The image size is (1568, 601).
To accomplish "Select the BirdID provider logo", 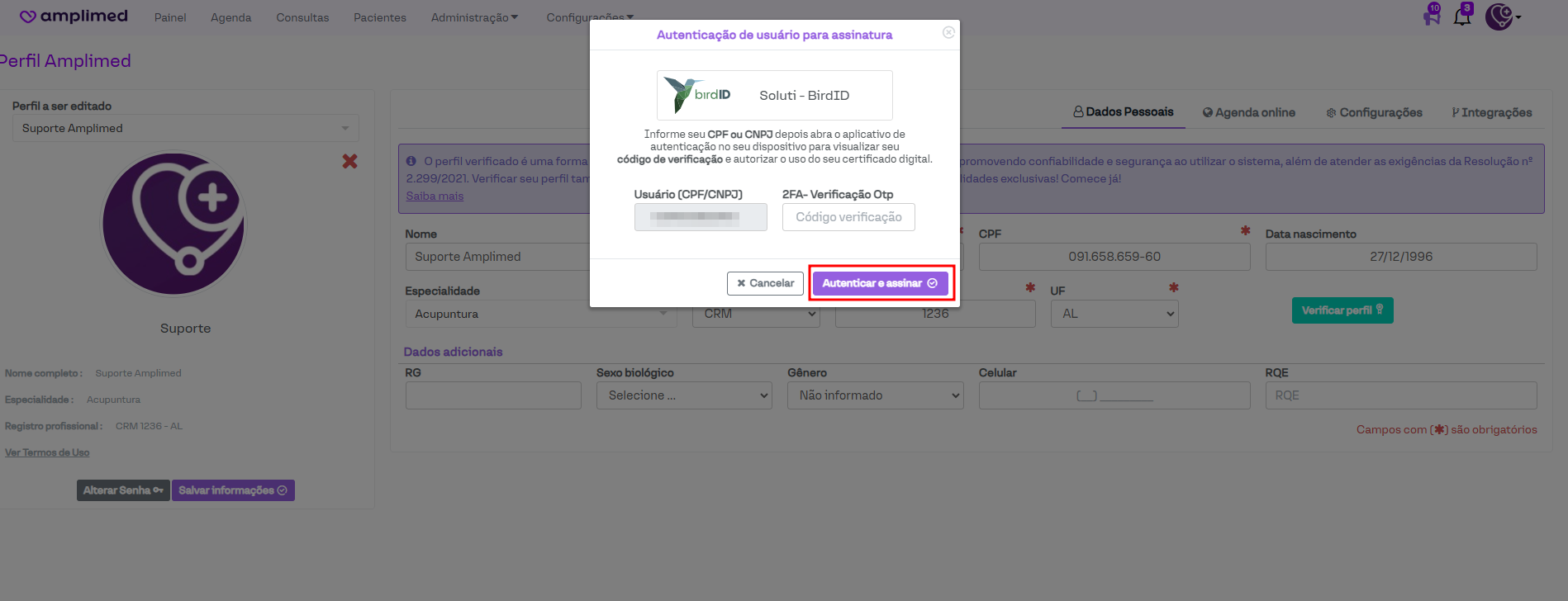I will (x=698, y=95).
